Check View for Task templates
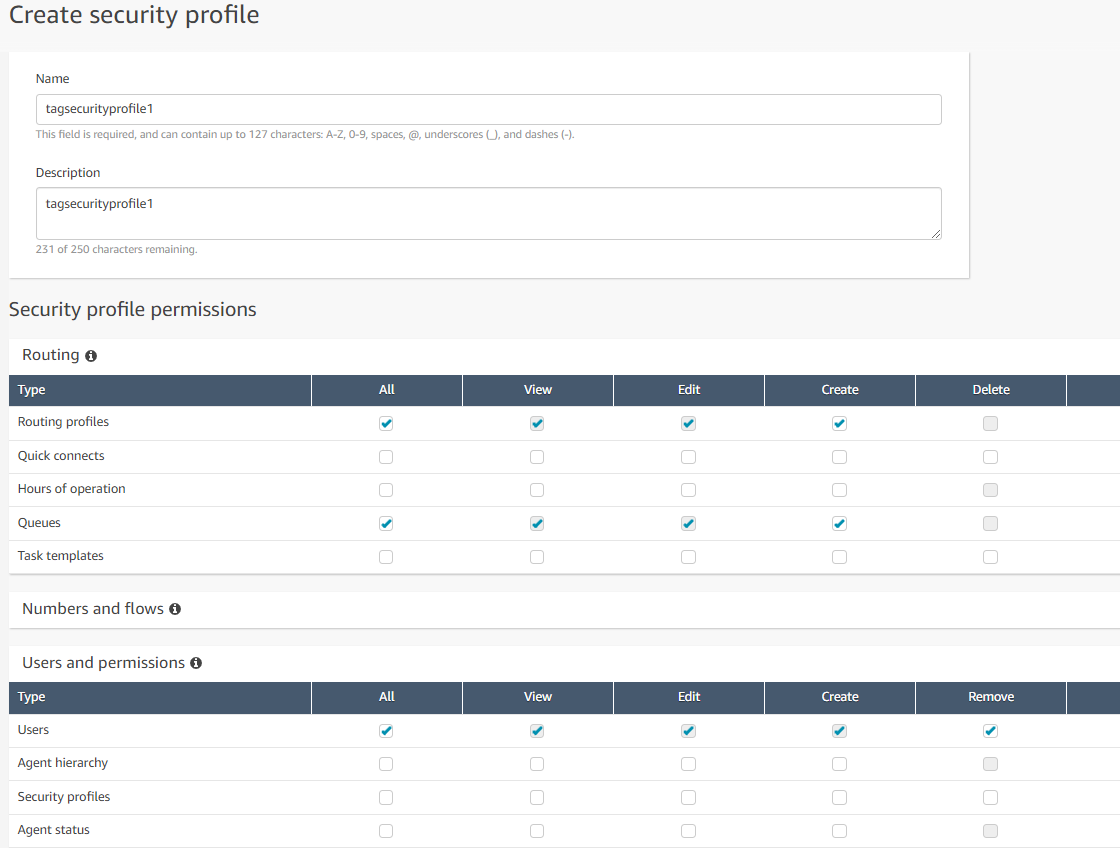The image size is (1120, 848). [x=537, y=557]
